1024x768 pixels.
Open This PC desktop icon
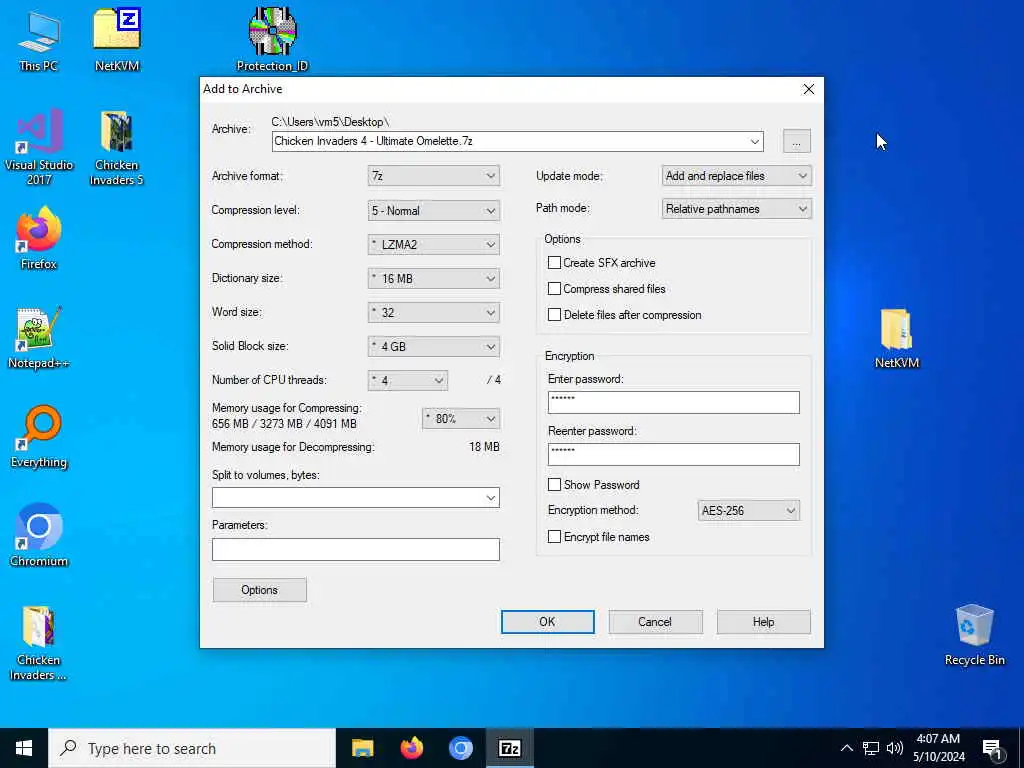[x=39, y=40]
